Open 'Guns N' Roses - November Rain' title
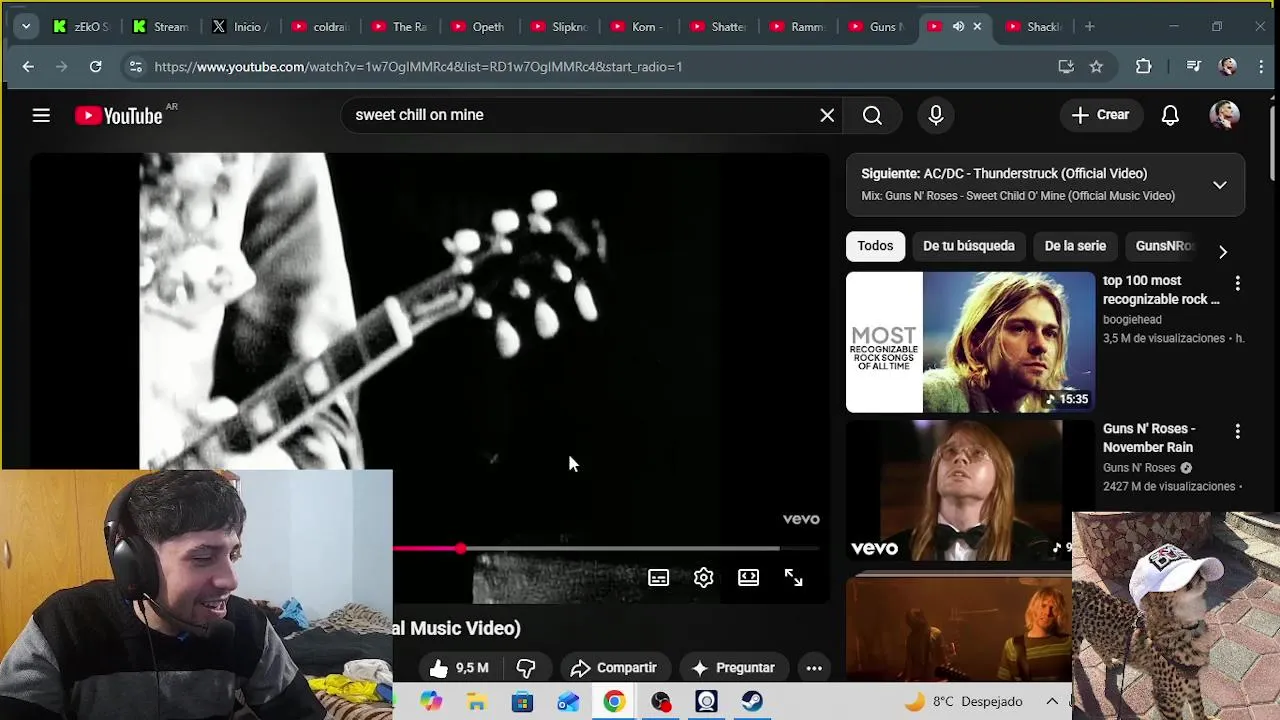This screenshot has width=1280, height=720. pos(1148,438)
